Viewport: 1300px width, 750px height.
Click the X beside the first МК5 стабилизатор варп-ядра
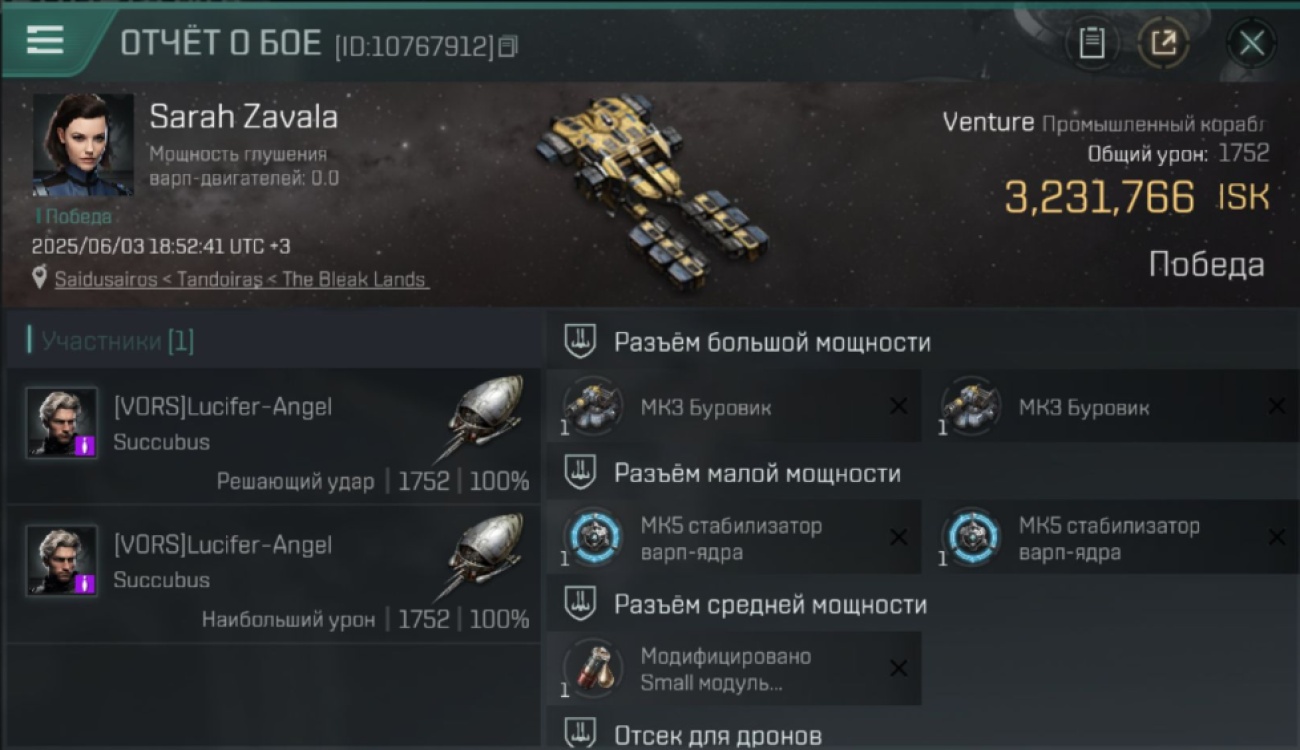(x=898, y=538)
